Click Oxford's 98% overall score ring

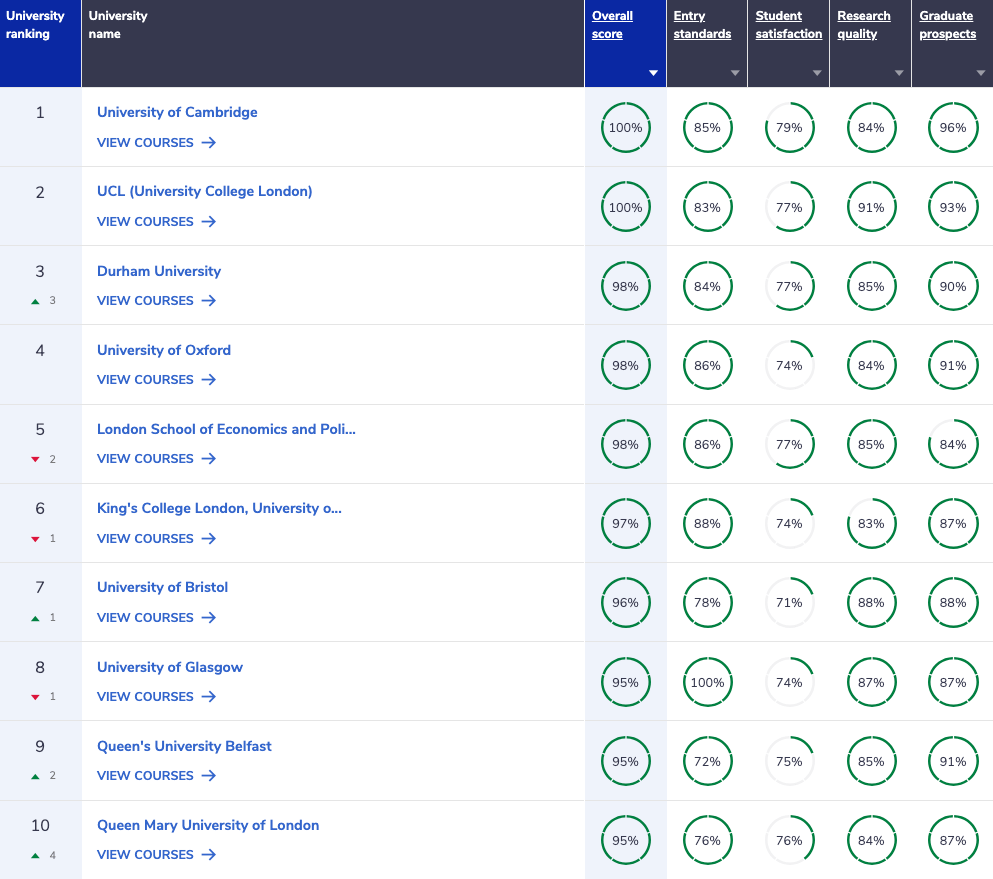[625, 365]
